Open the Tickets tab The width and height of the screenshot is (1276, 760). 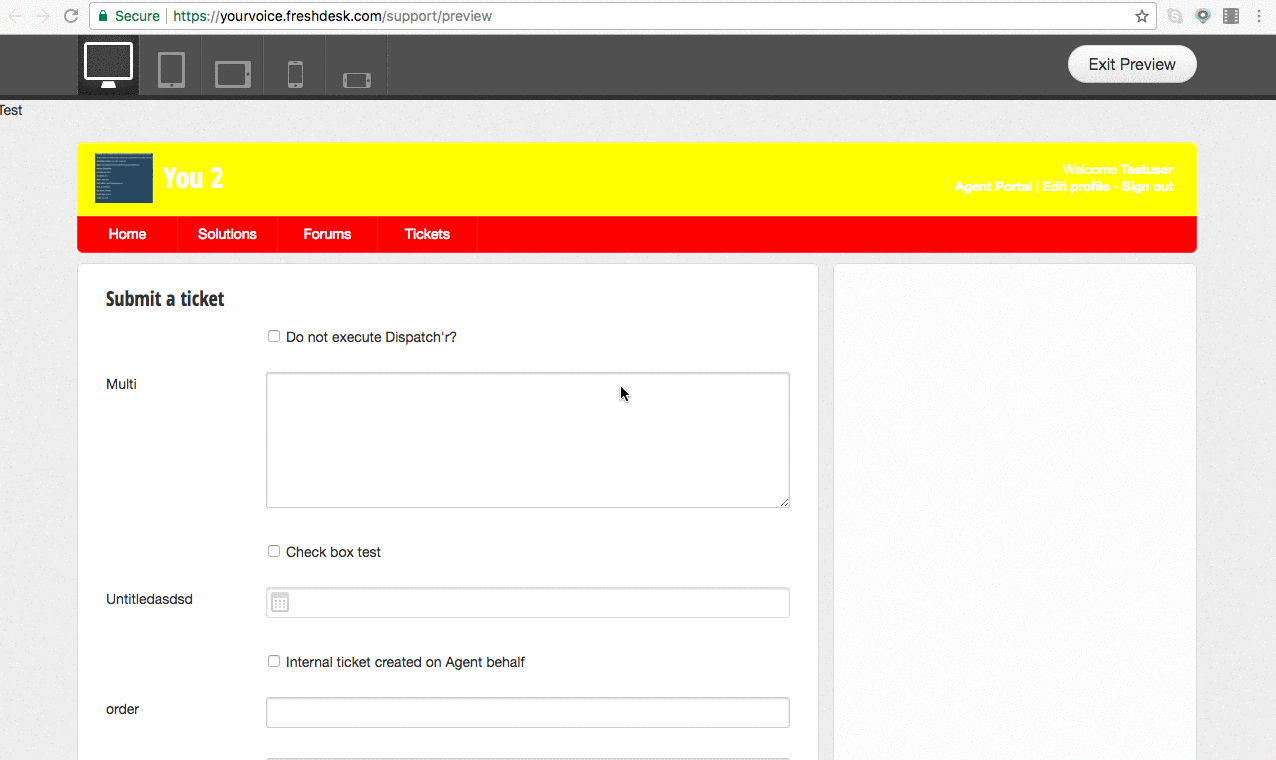tap(427, 234)
